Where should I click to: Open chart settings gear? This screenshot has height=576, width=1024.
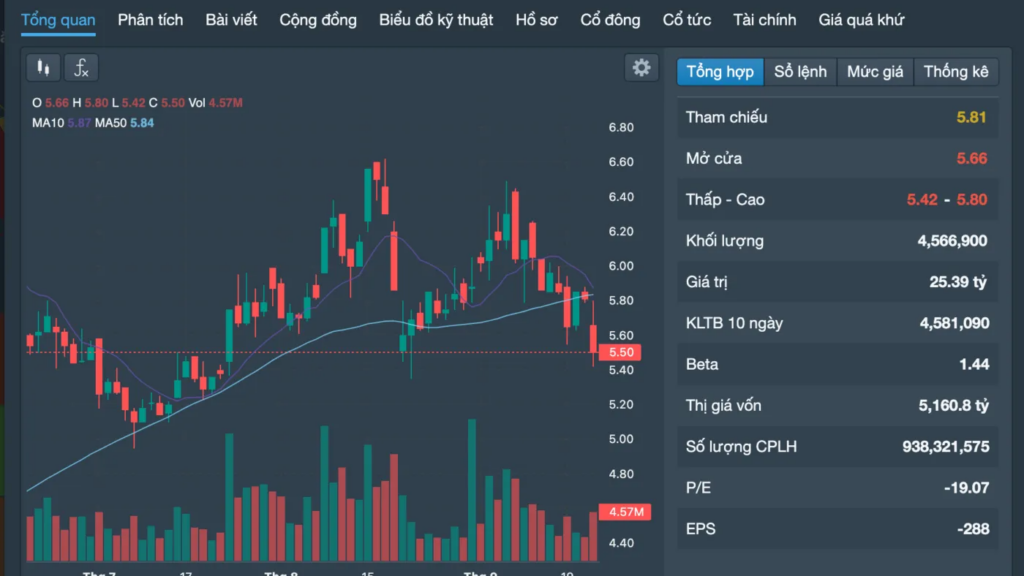pyautogui.click(x=641, y=68)
